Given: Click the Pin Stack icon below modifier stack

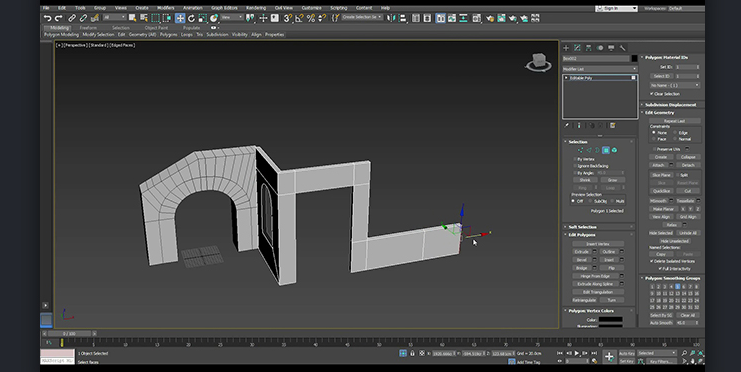Looking at the screenshot, I should point(567,125).
